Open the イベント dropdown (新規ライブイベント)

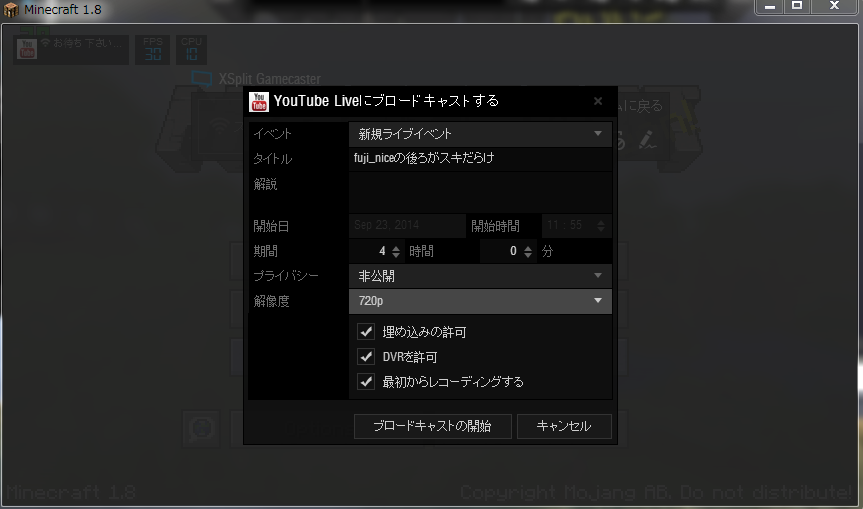tap(480, 134)
